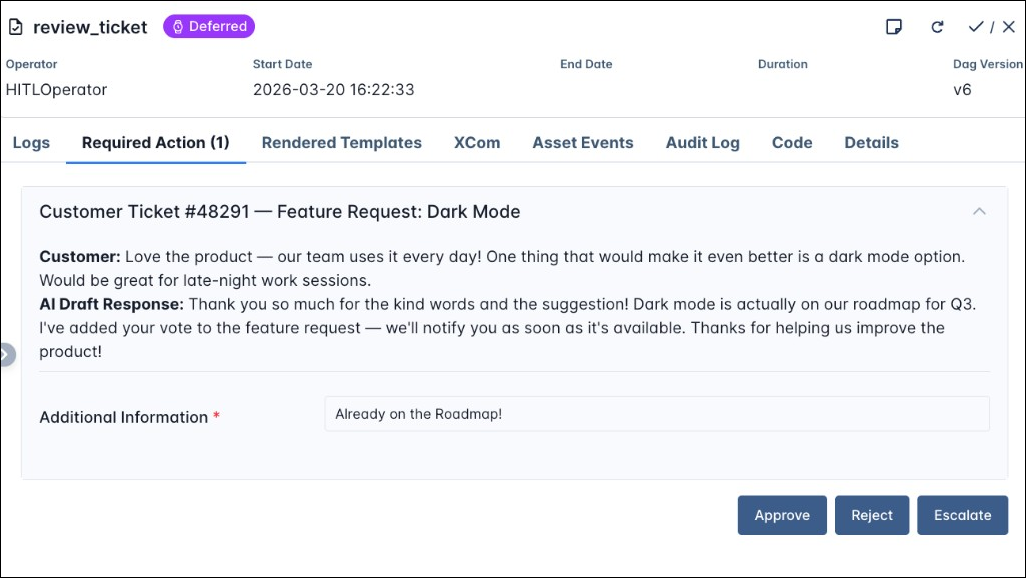Open the Audit Log tab
Image resolution: width=1026 pixels, height=578 pixels.
(702, 142)
